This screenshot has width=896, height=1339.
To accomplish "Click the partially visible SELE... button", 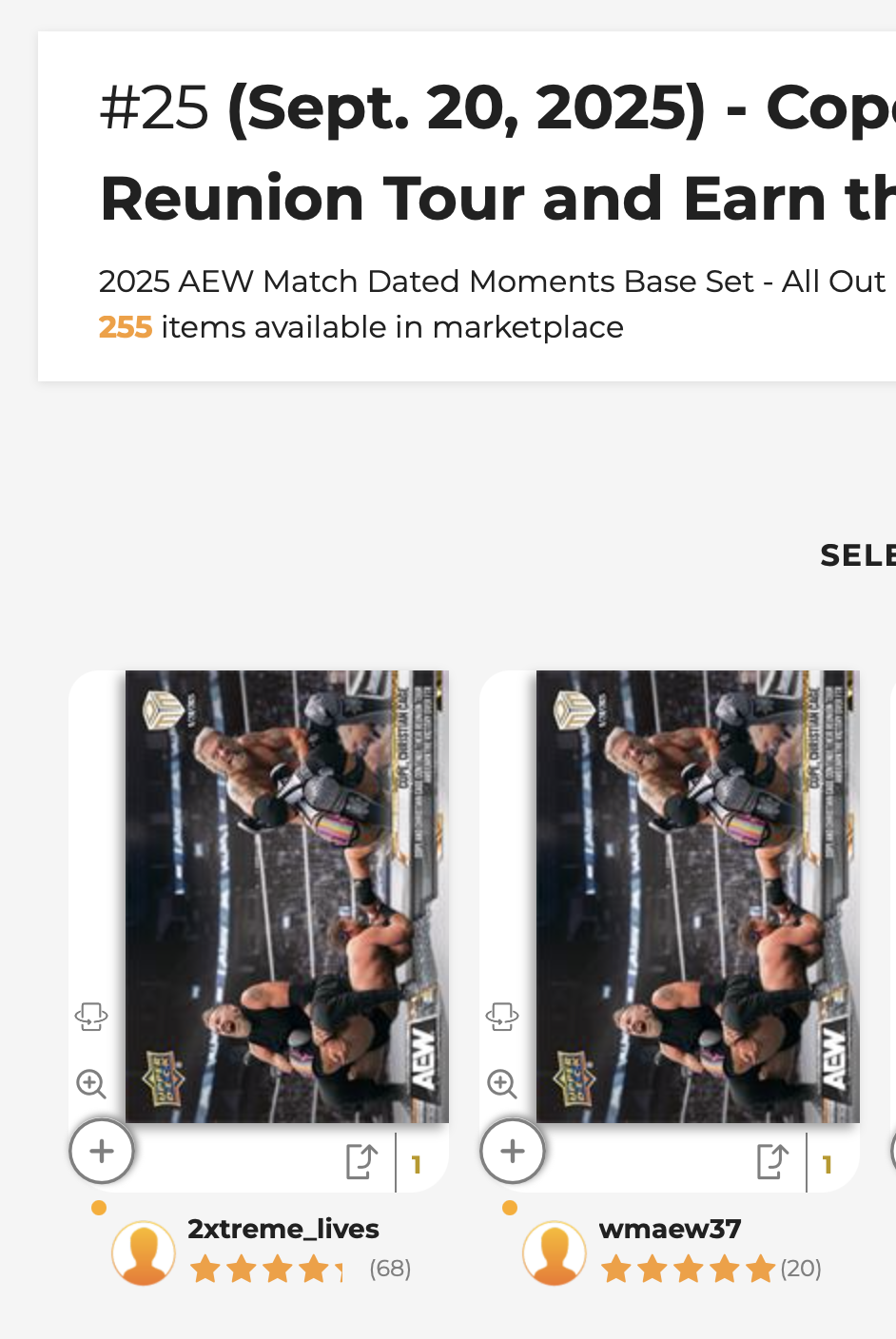I will (x=857, y=555).
